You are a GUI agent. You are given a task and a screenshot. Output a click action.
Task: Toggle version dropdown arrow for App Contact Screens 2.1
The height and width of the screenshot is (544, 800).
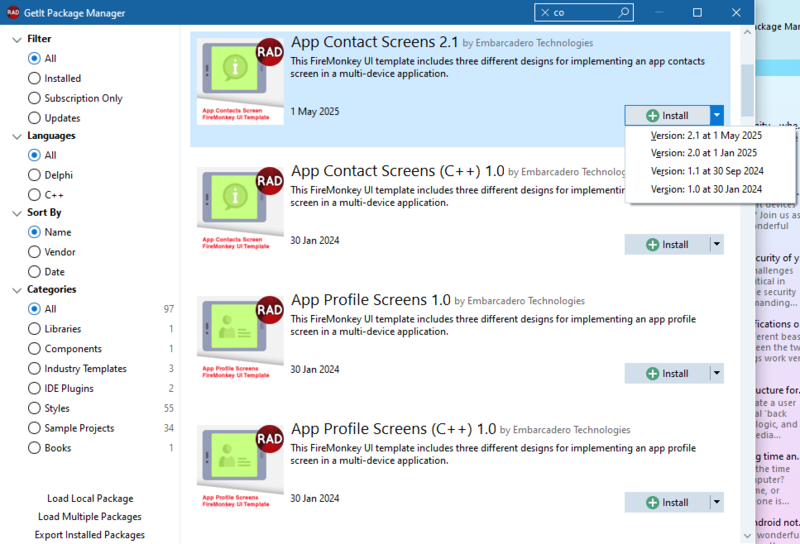717,116
